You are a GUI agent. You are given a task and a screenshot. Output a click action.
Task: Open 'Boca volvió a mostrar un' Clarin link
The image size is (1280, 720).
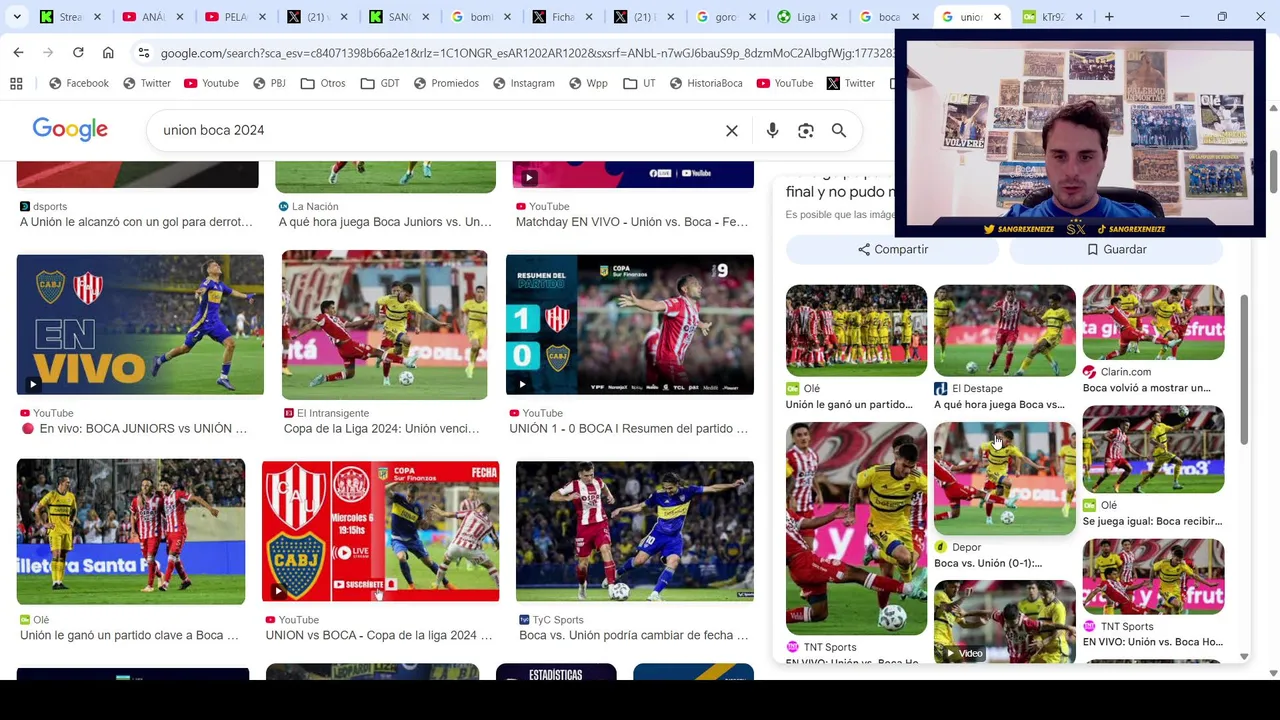coord(1146,388)
